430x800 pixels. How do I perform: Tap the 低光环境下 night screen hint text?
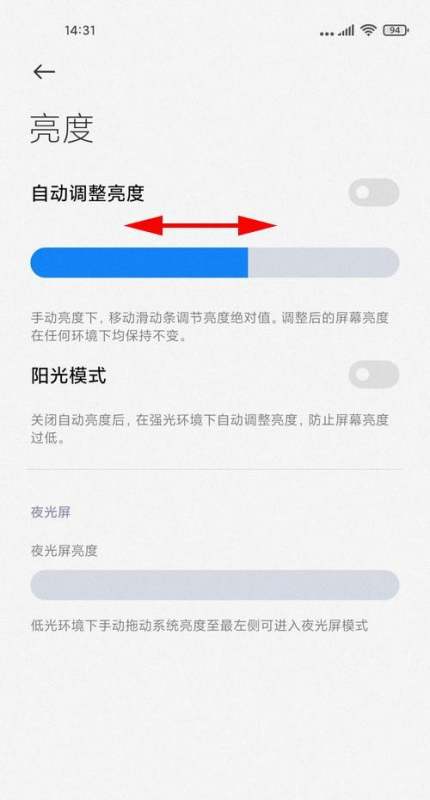pos(199,625)
